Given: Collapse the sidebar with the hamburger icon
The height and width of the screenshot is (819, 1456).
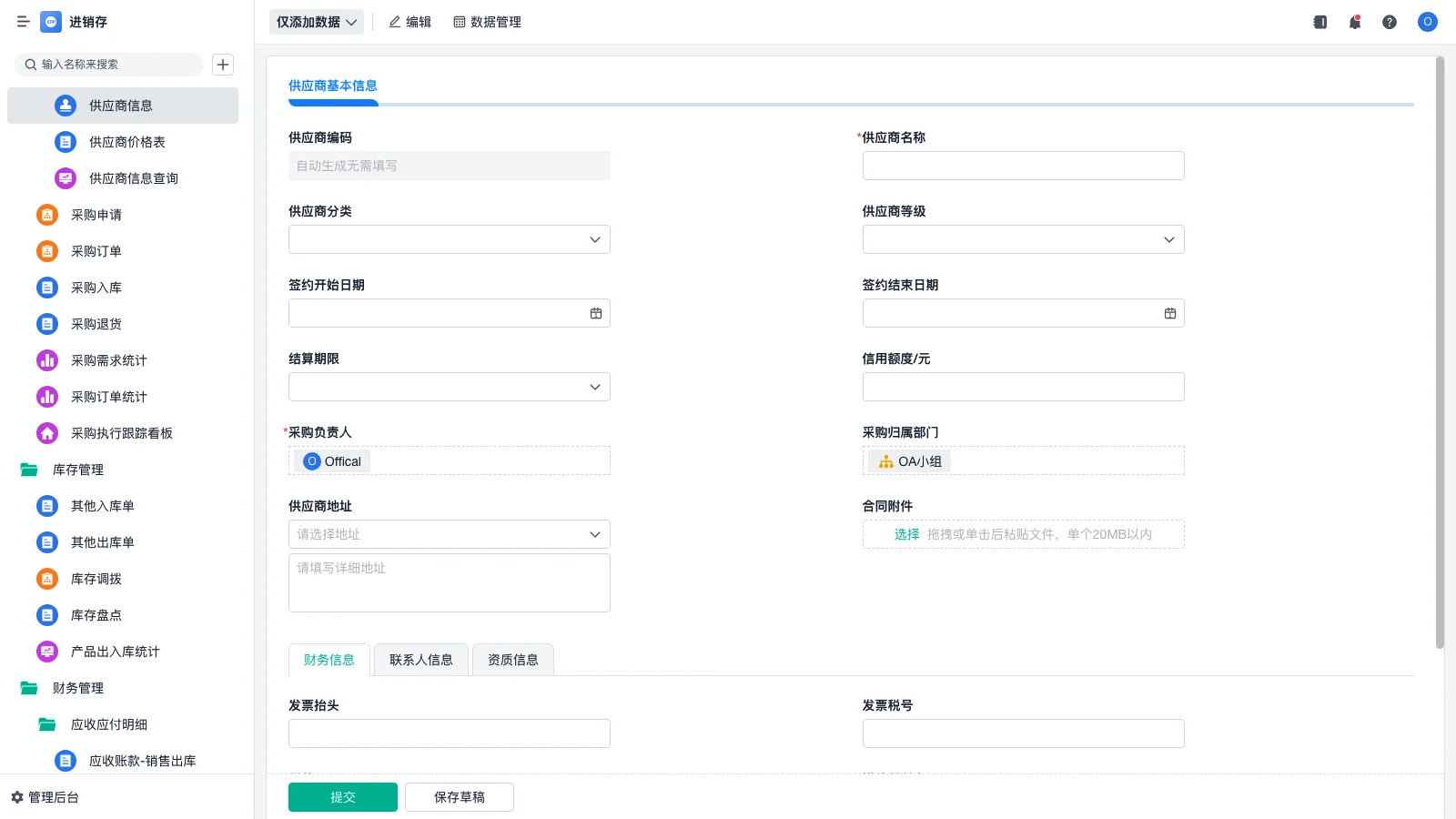Looking at the screenshot, I should click(x=24, y=22).
